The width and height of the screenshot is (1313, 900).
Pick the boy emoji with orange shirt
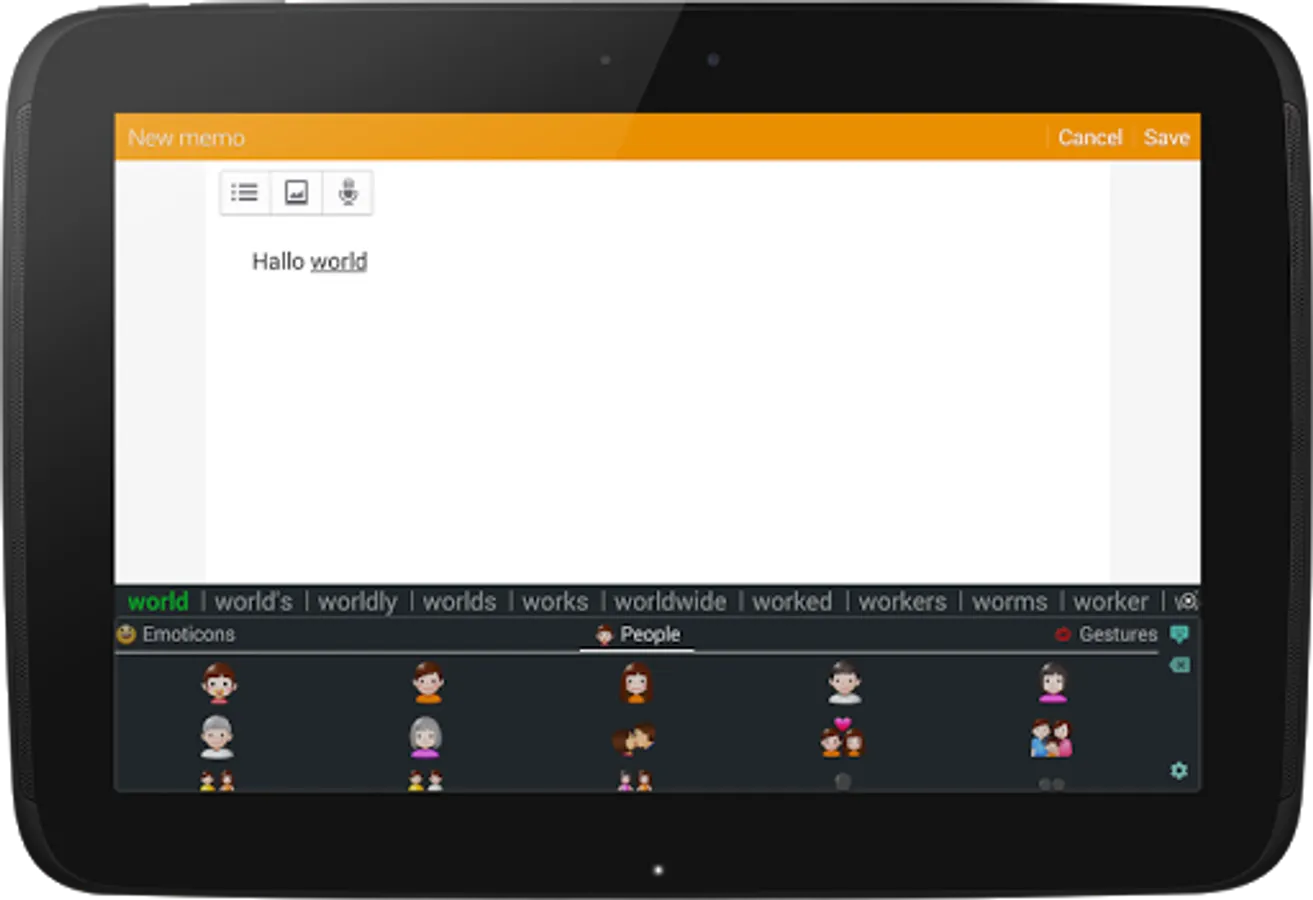click(427, 684)
